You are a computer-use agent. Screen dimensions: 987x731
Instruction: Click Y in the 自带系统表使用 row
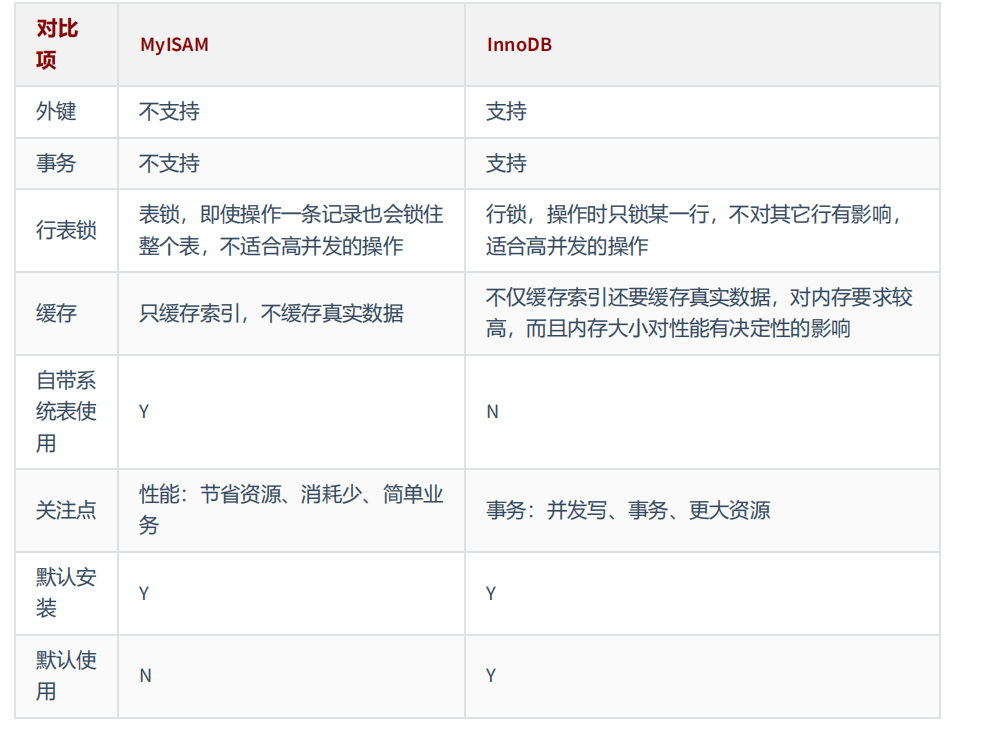pyautogui.click(x=144, y=412)
